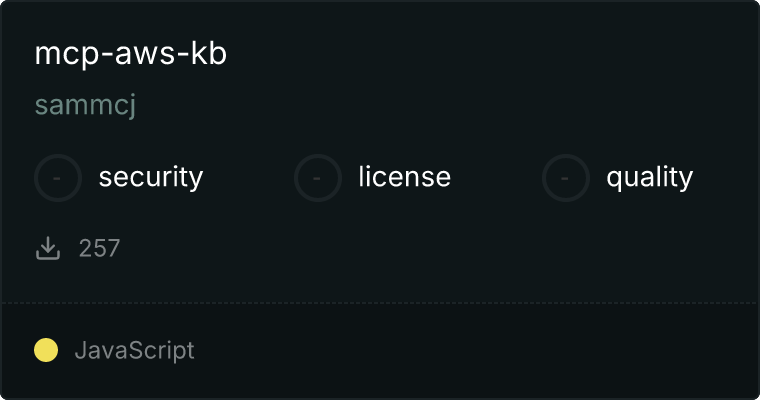Click the 257 downloads count
Viewport: 760px width, 400px height.
tap(99, 248)
